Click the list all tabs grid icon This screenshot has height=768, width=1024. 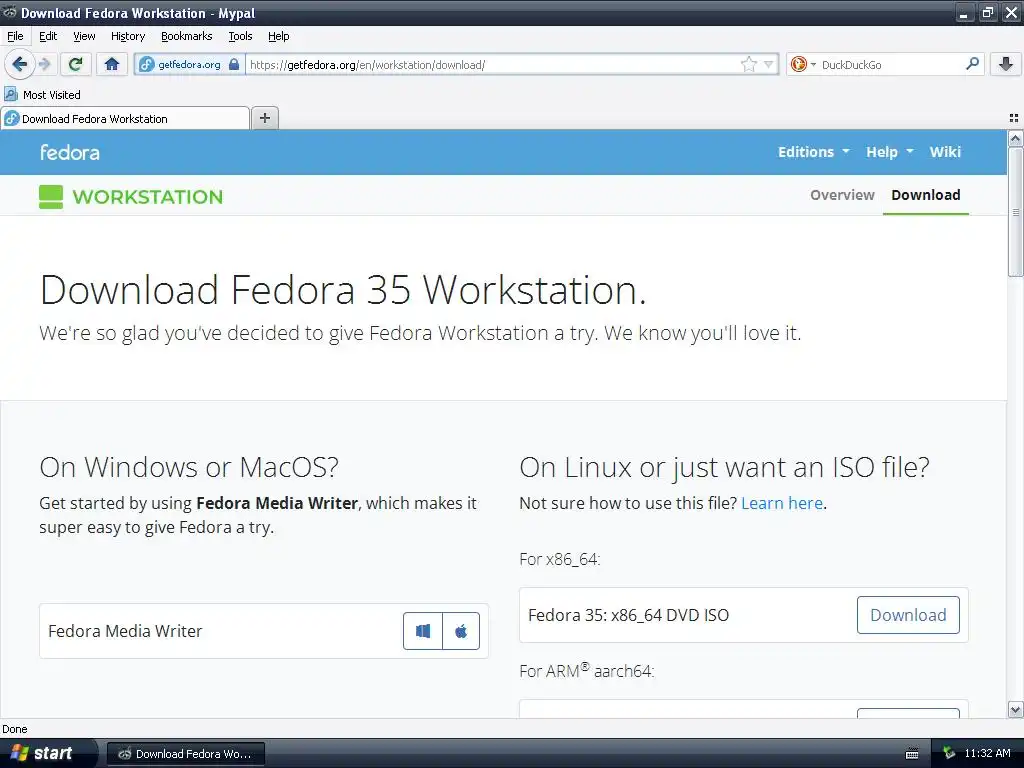click(1014, 118)
